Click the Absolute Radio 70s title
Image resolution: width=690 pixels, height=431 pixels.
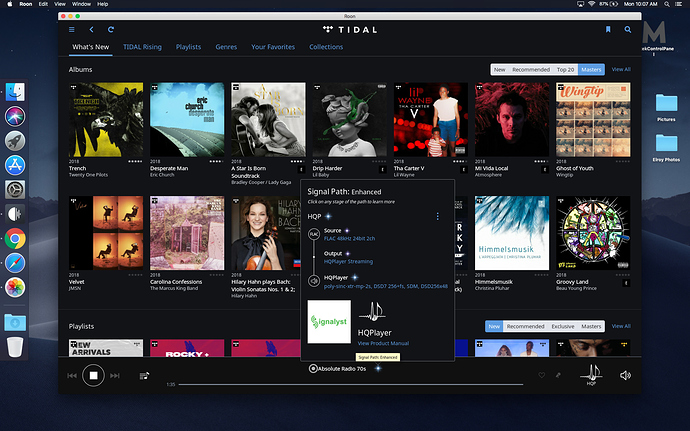pos(342,368)
